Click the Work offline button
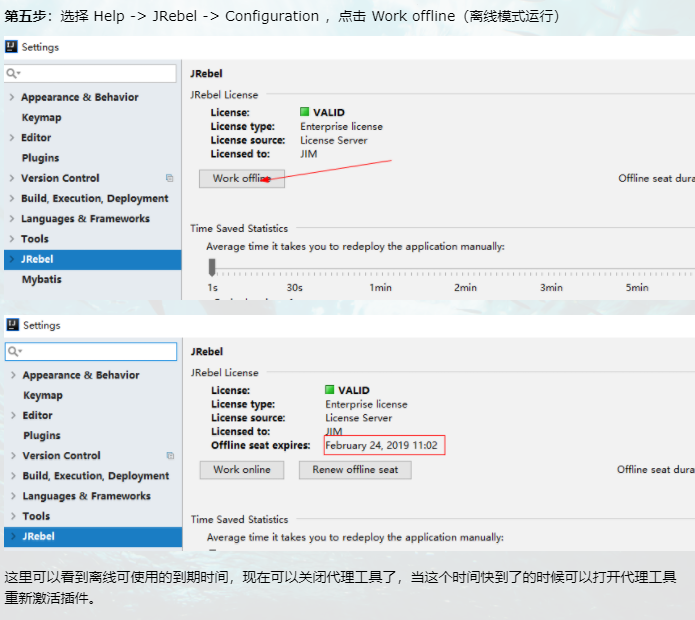 tap(242, 178)
